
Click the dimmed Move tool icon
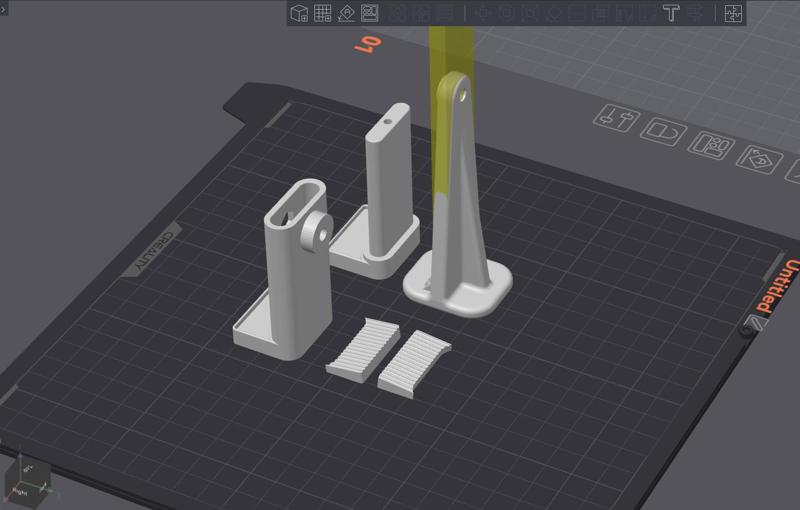click(x=482, y=13)
